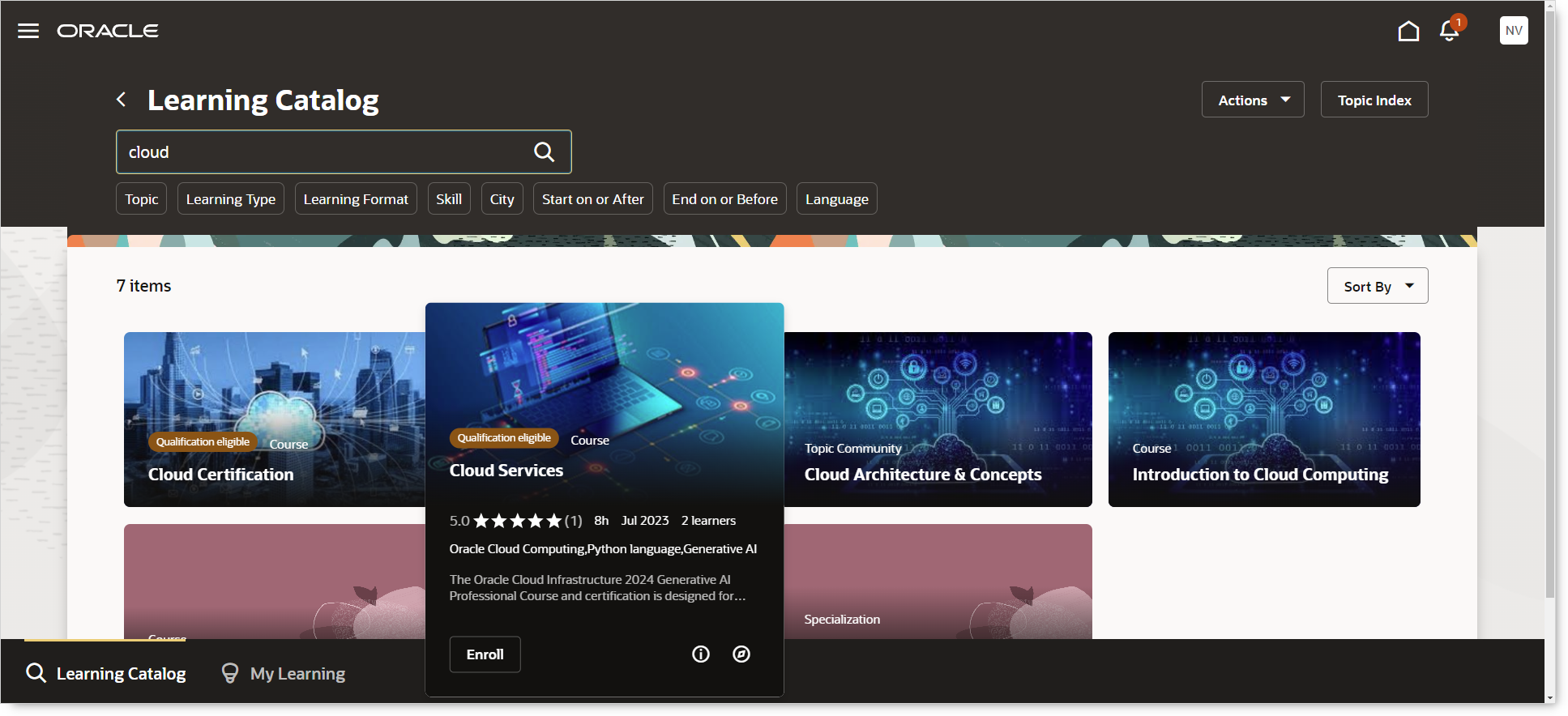Click the Specialization card in second row
Image resolution: width=1568 pixels, height=716 pixels.
[938, 582]
